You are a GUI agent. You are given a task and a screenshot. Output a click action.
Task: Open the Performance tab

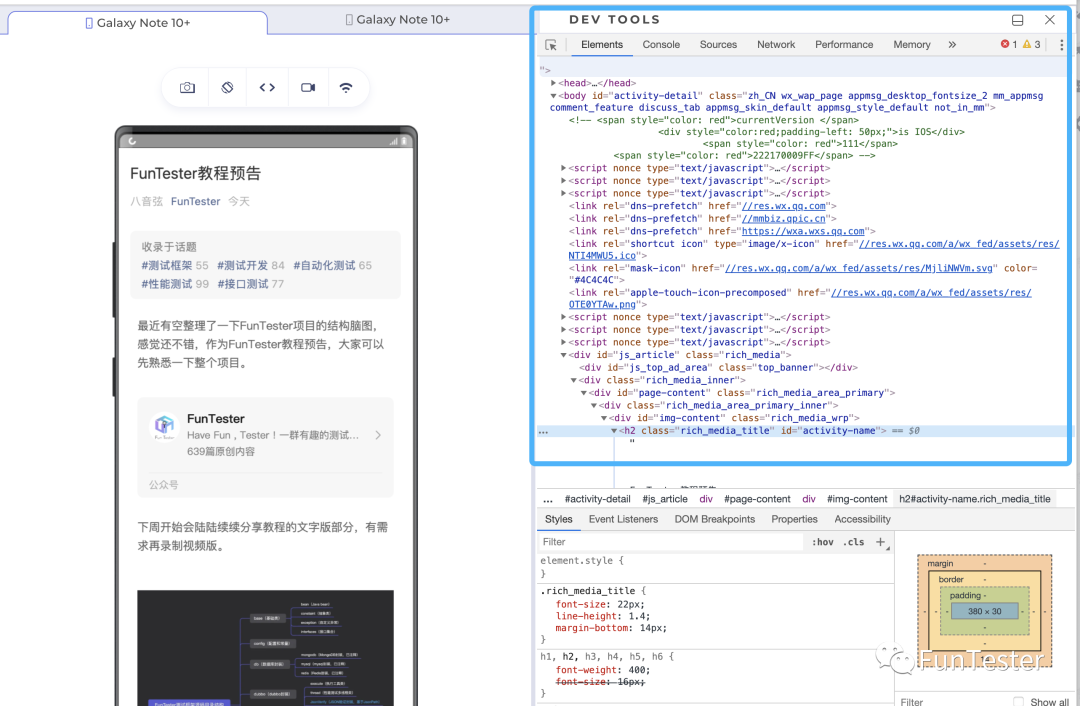[844, 45]
